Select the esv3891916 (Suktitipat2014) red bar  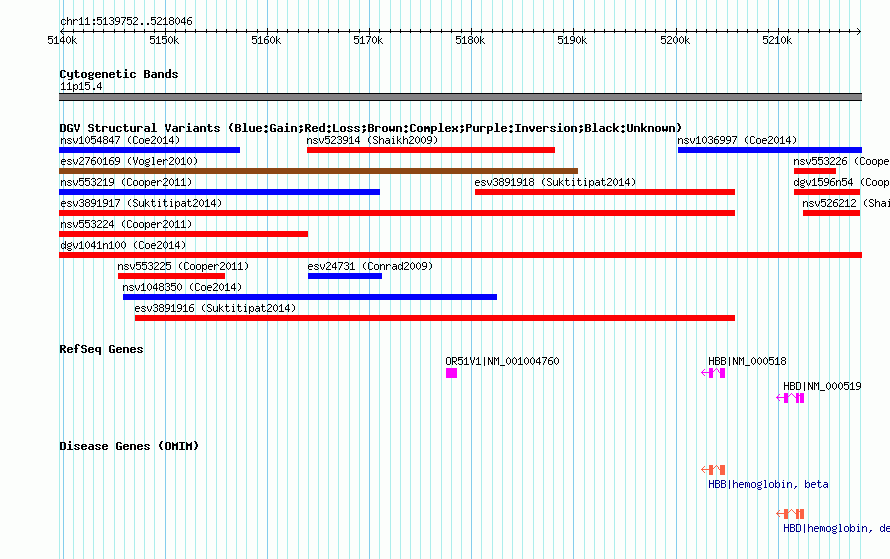pyautogui.click(x=435, y=318)
